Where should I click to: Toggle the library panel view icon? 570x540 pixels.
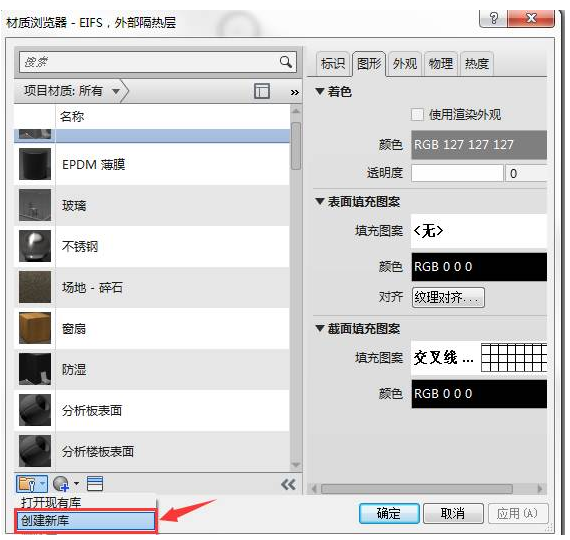click(262, 91)
